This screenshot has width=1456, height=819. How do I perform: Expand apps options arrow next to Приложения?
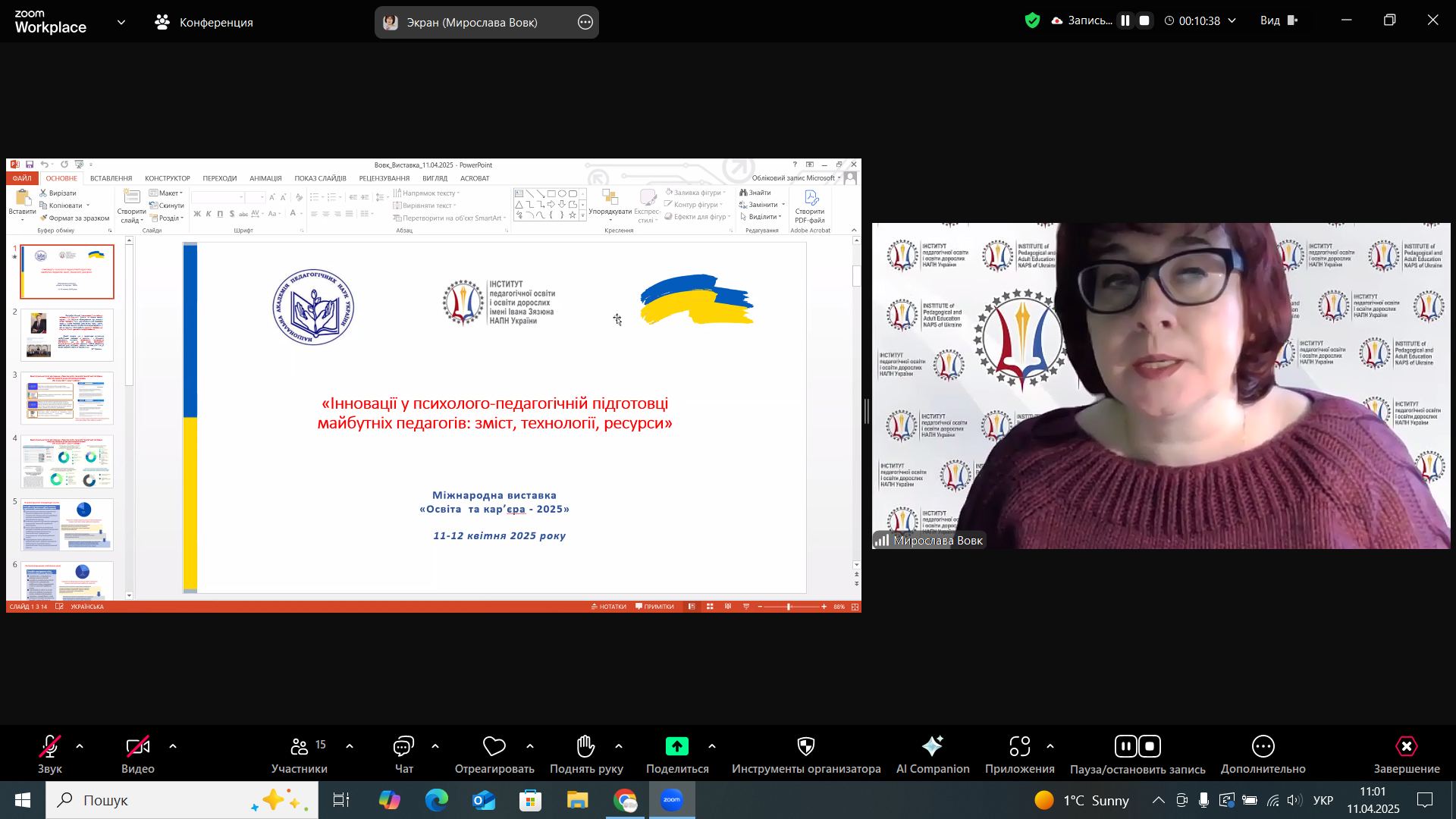point(1050,747)
